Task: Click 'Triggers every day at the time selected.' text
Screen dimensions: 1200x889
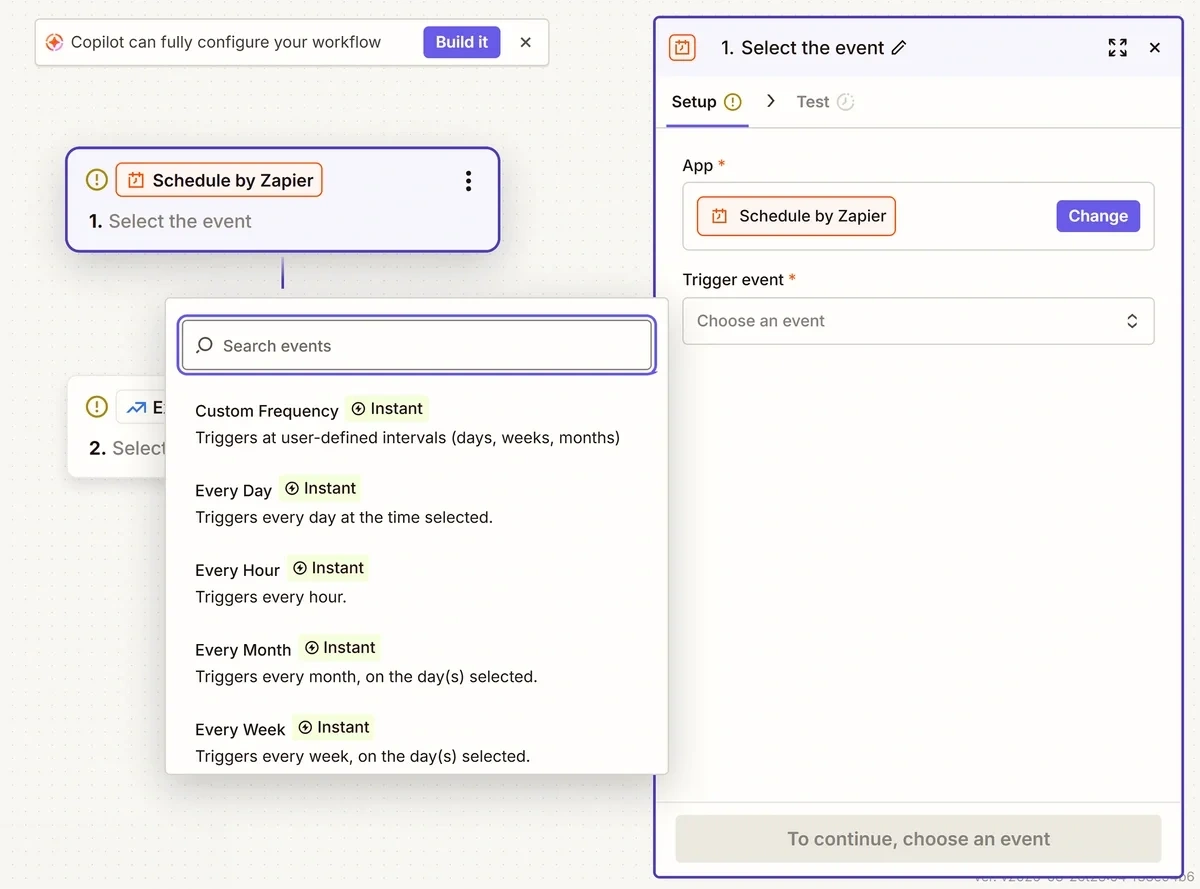Action: 344,517
